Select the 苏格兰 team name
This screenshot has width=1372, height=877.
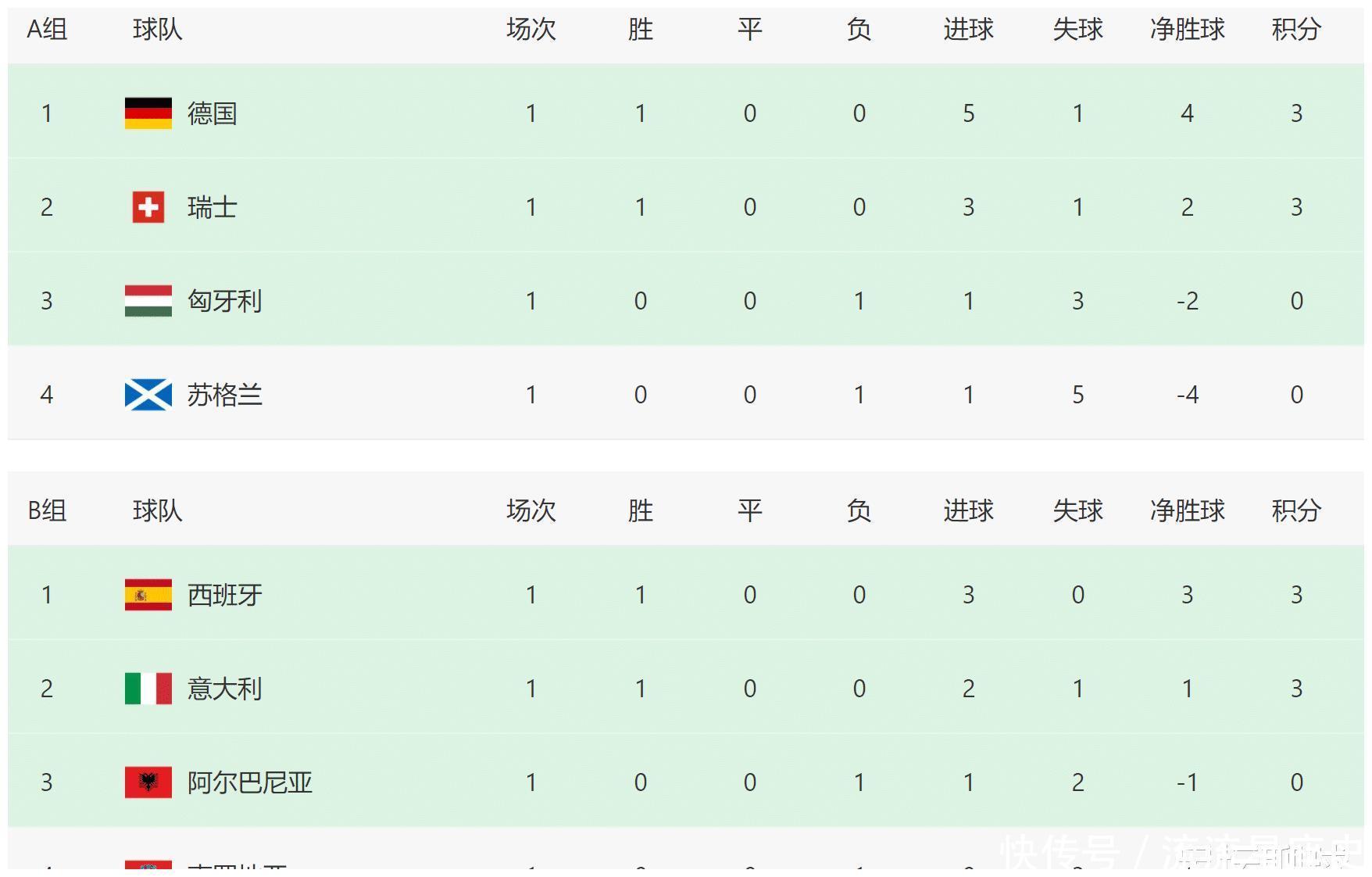coord(224,395)
